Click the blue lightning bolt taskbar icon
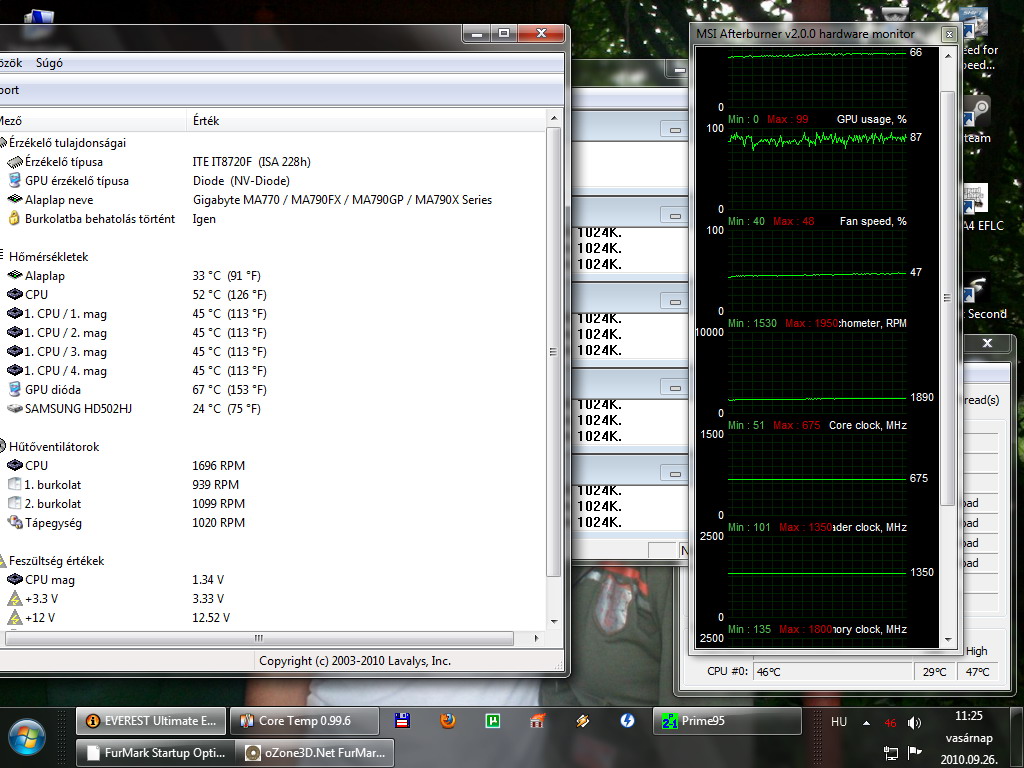The width and height of the screenshot is (1024, 768). point(628,720)
